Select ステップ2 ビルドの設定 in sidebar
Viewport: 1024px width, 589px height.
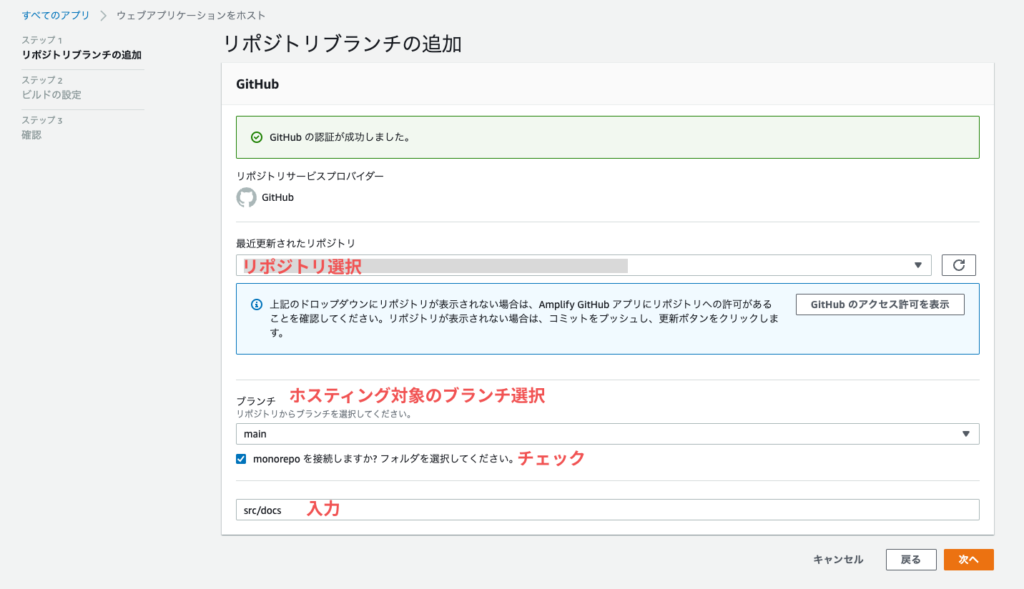pyautogui.click(x=52, y=88)
